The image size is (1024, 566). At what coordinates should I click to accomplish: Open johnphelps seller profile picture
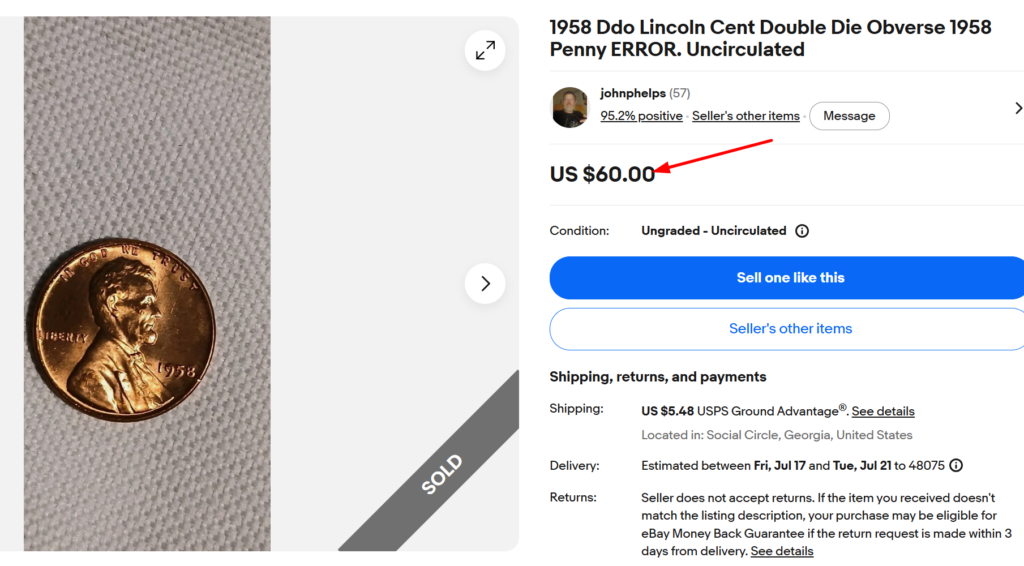tap(570, 107)
